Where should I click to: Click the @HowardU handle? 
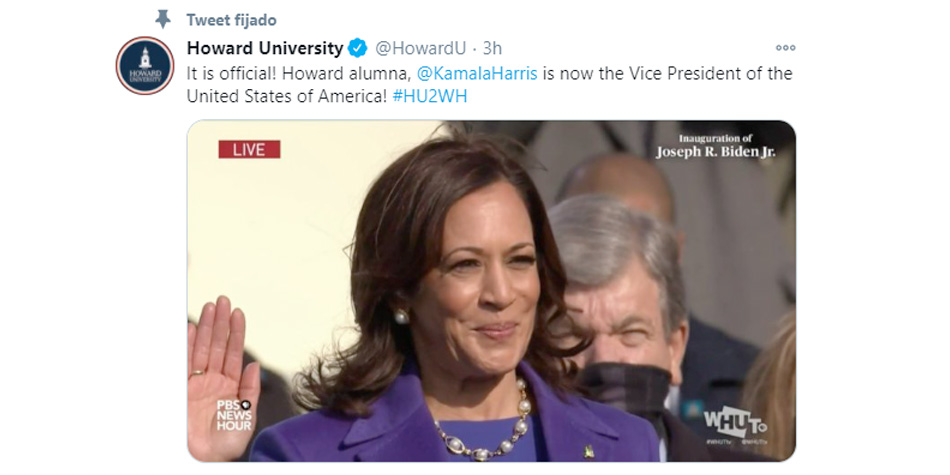[x=420, y=48]
